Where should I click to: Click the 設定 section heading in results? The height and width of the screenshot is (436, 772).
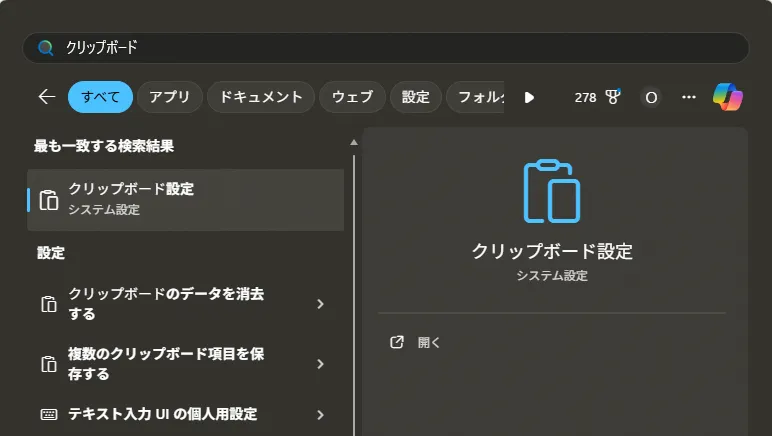(51, 253)
